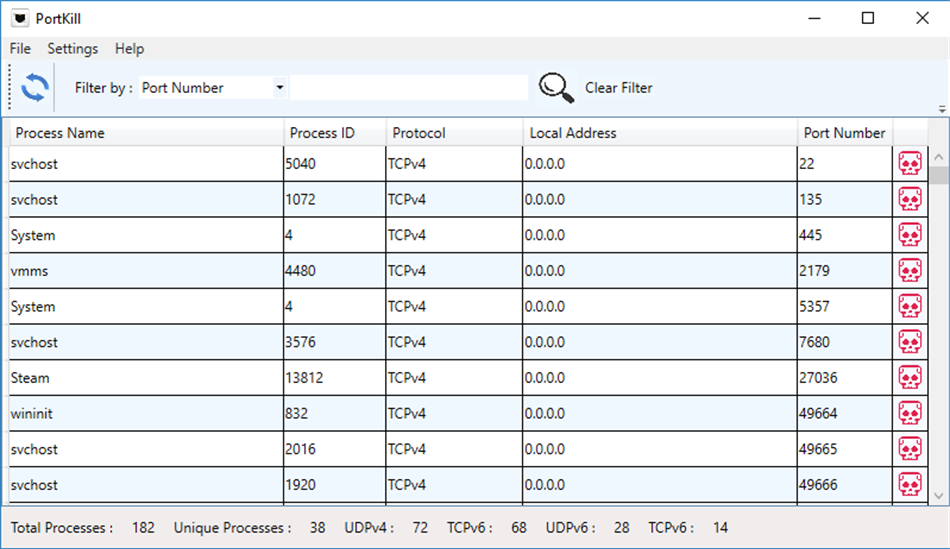This screenshot has height=549, width=950.
Task: Kill vmms process on port 2179
Action: point(909,271)
